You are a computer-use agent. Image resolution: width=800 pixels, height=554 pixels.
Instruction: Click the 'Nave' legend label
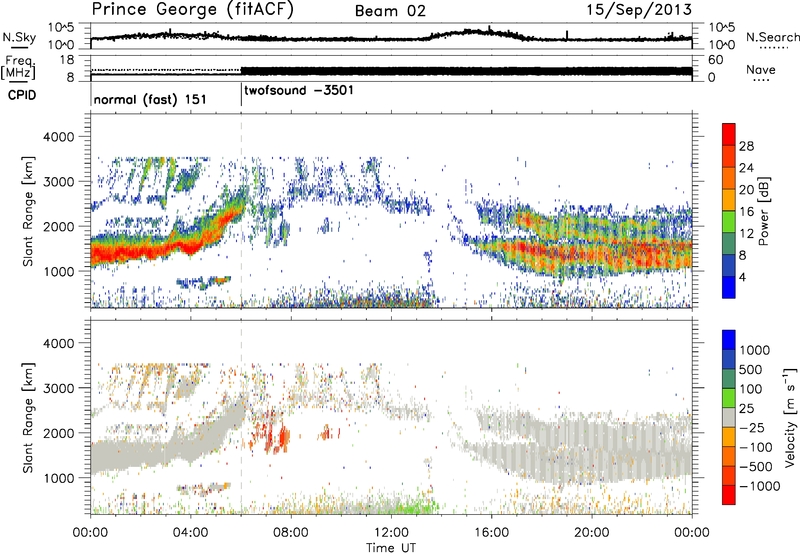(761, 69)
